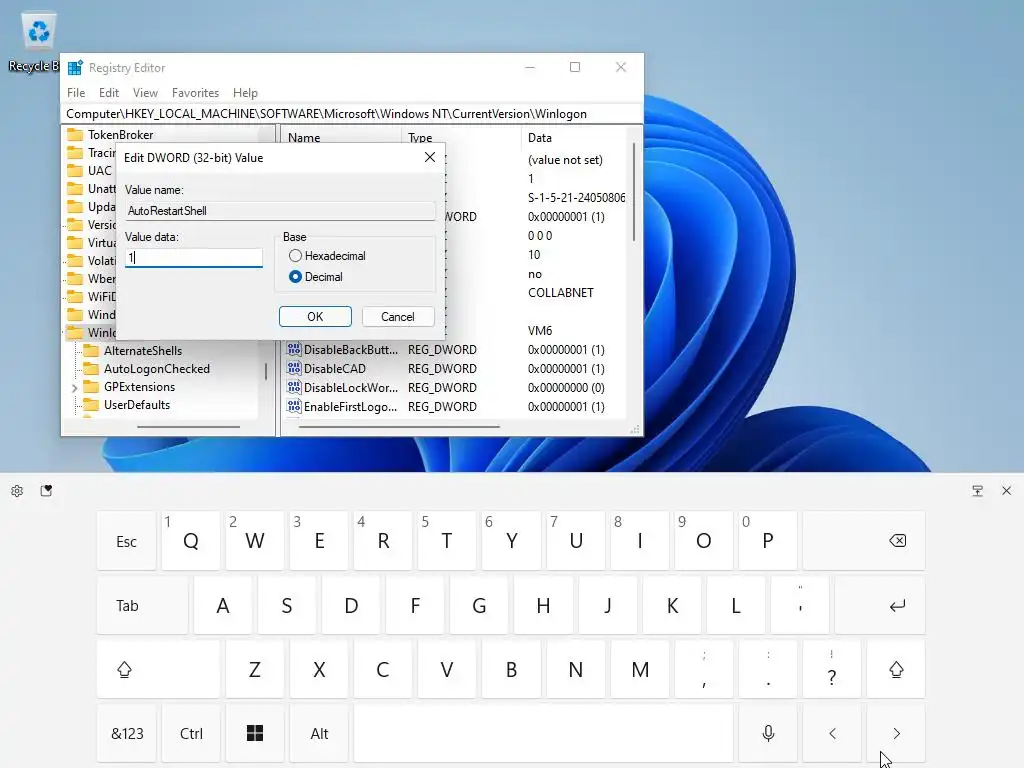1024x768 pixels.
Task: Confirm the DWORD value with OK
Action: 315,317
